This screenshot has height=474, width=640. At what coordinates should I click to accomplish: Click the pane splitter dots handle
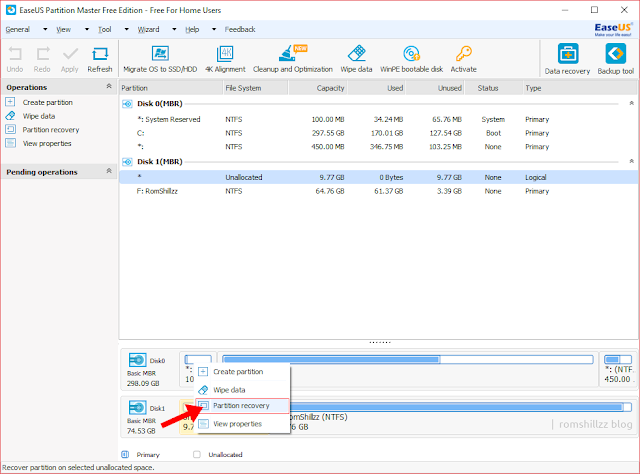pos(380,343)
